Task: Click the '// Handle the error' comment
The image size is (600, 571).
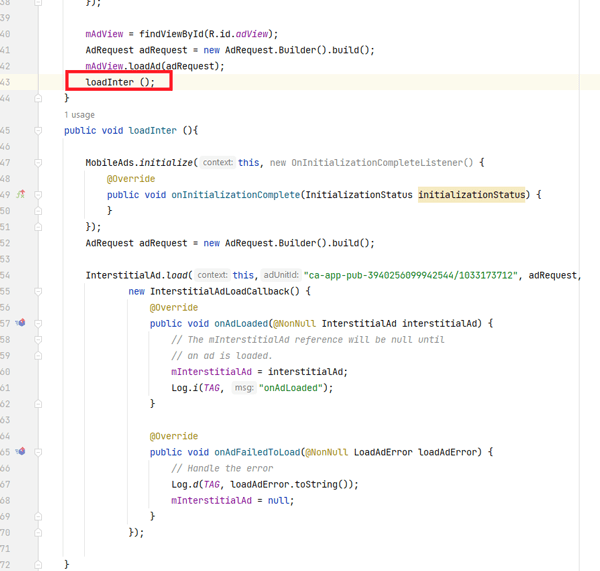Action: pyautogui.click(x=222, y=468)
